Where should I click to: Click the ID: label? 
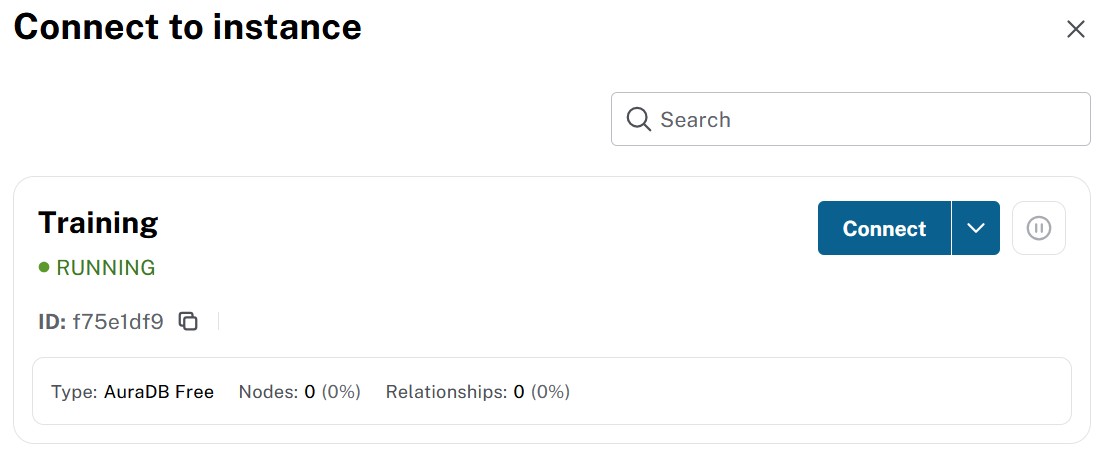point(52,322)
